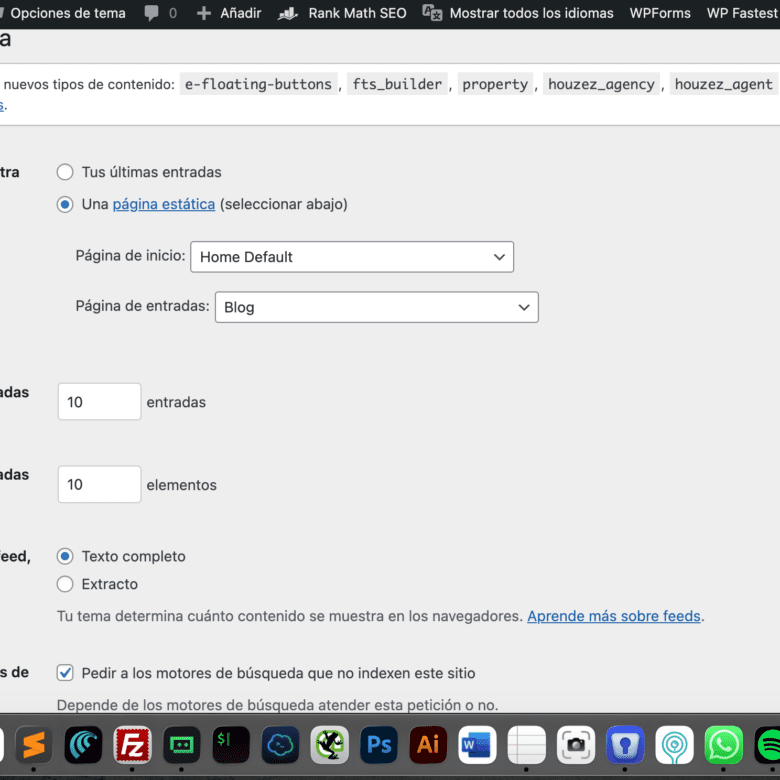Choose the 'Extracto' feed option
Viewport: 780px width, 780px height.
click(65, 584)
